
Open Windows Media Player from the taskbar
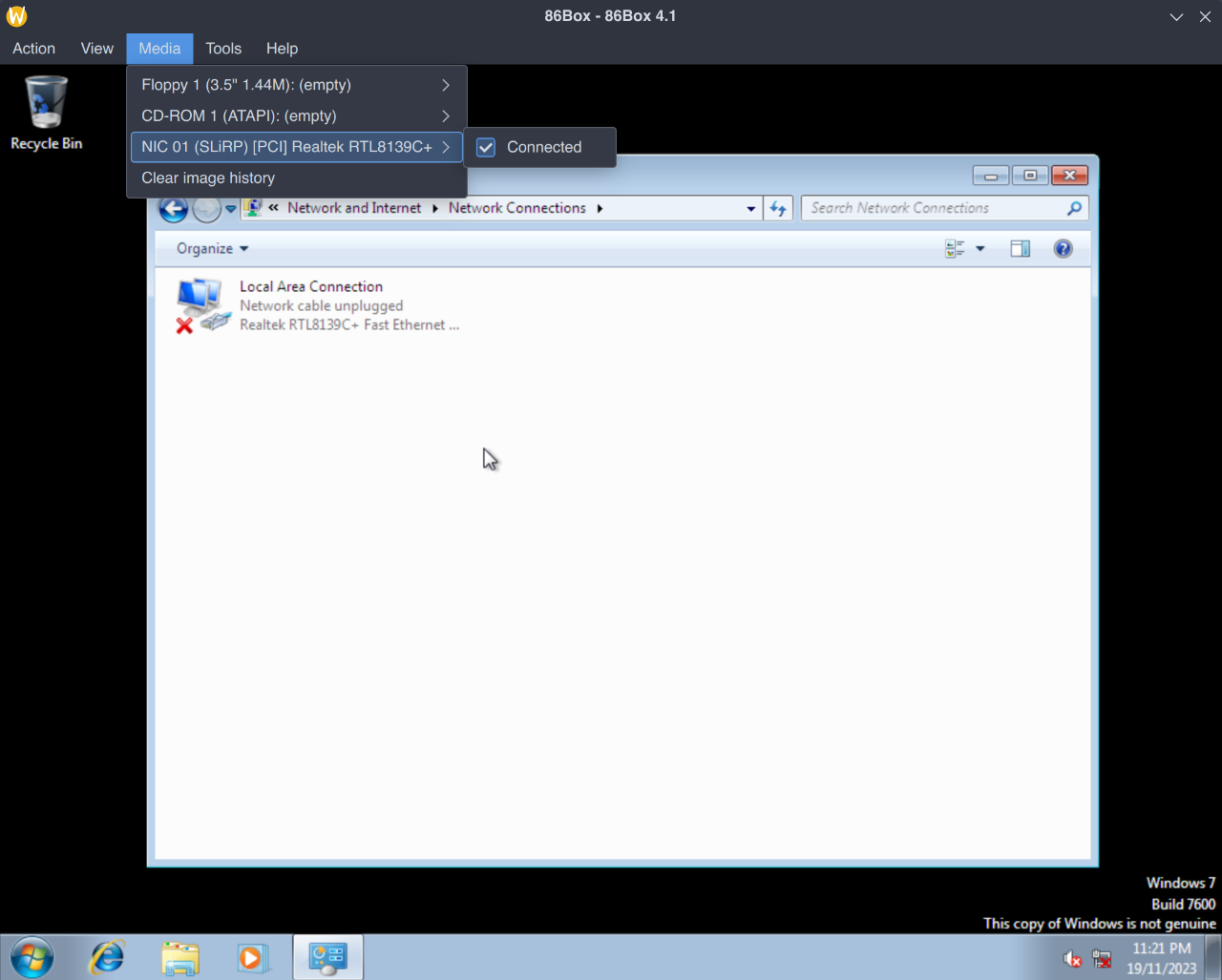pos(254,957)
